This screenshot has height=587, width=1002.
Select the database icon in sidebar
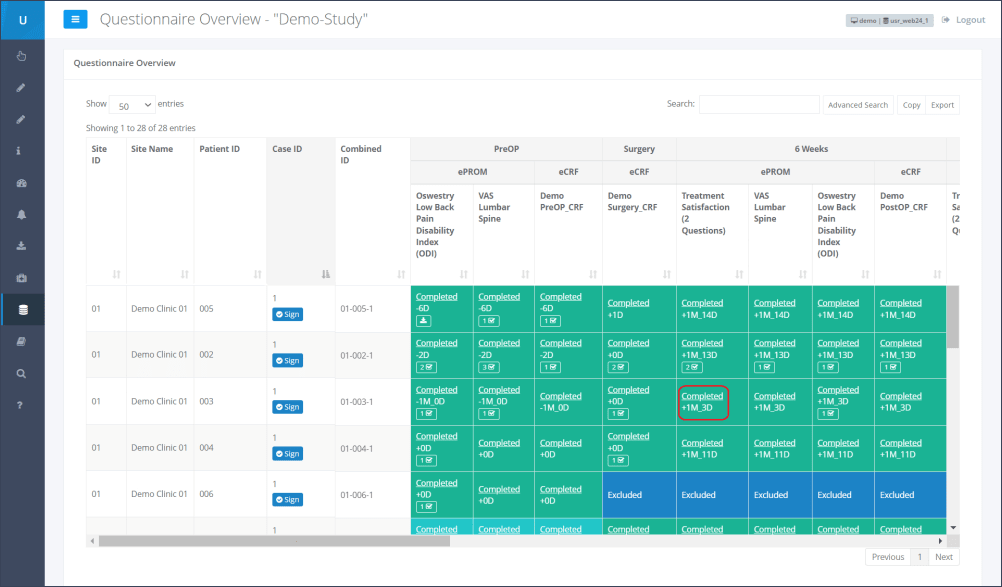tap(22, 310)
